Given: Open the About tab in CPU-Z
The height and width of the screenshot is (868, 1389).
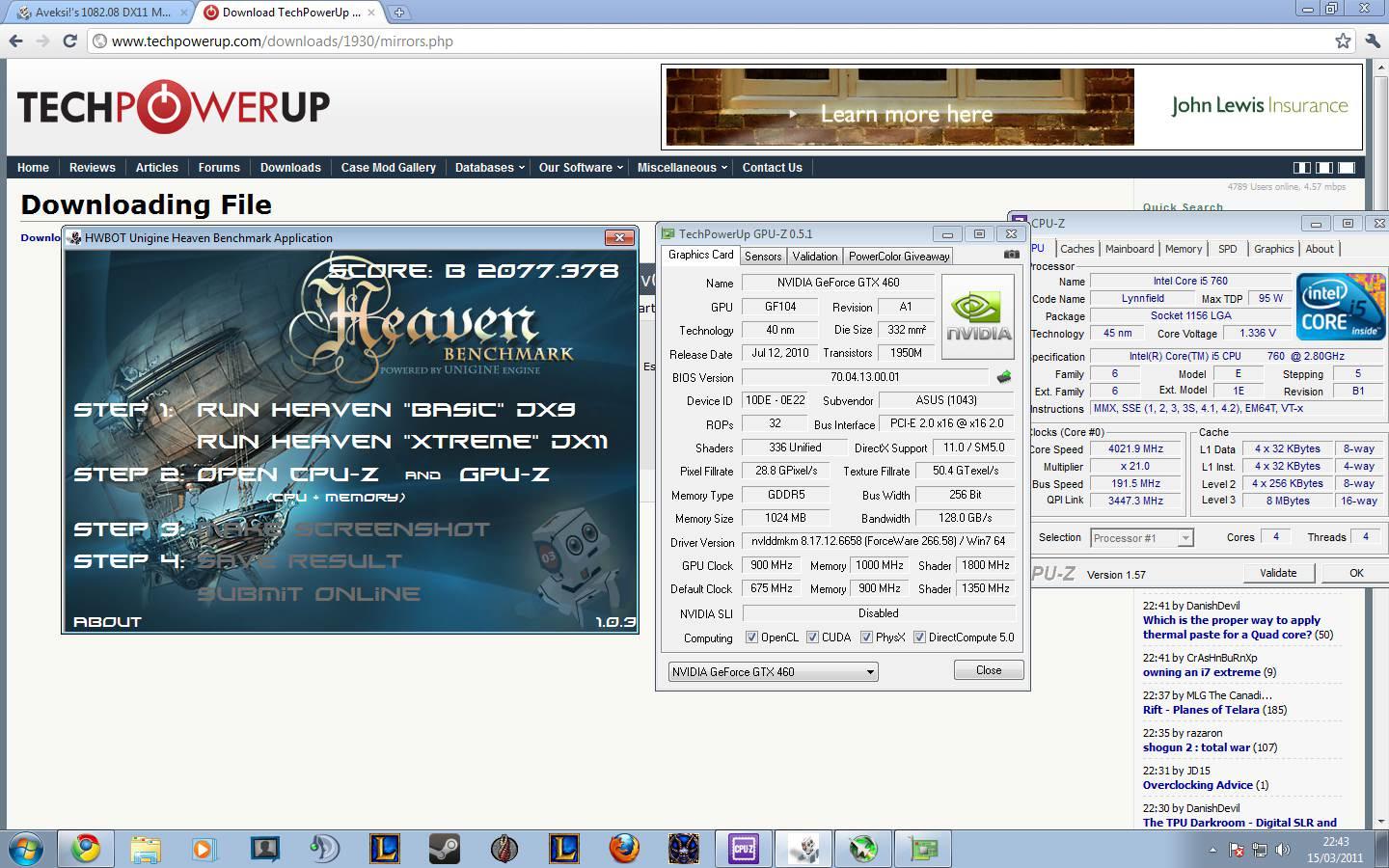Looking at the screenshot, I should [x=1320, y=249].
